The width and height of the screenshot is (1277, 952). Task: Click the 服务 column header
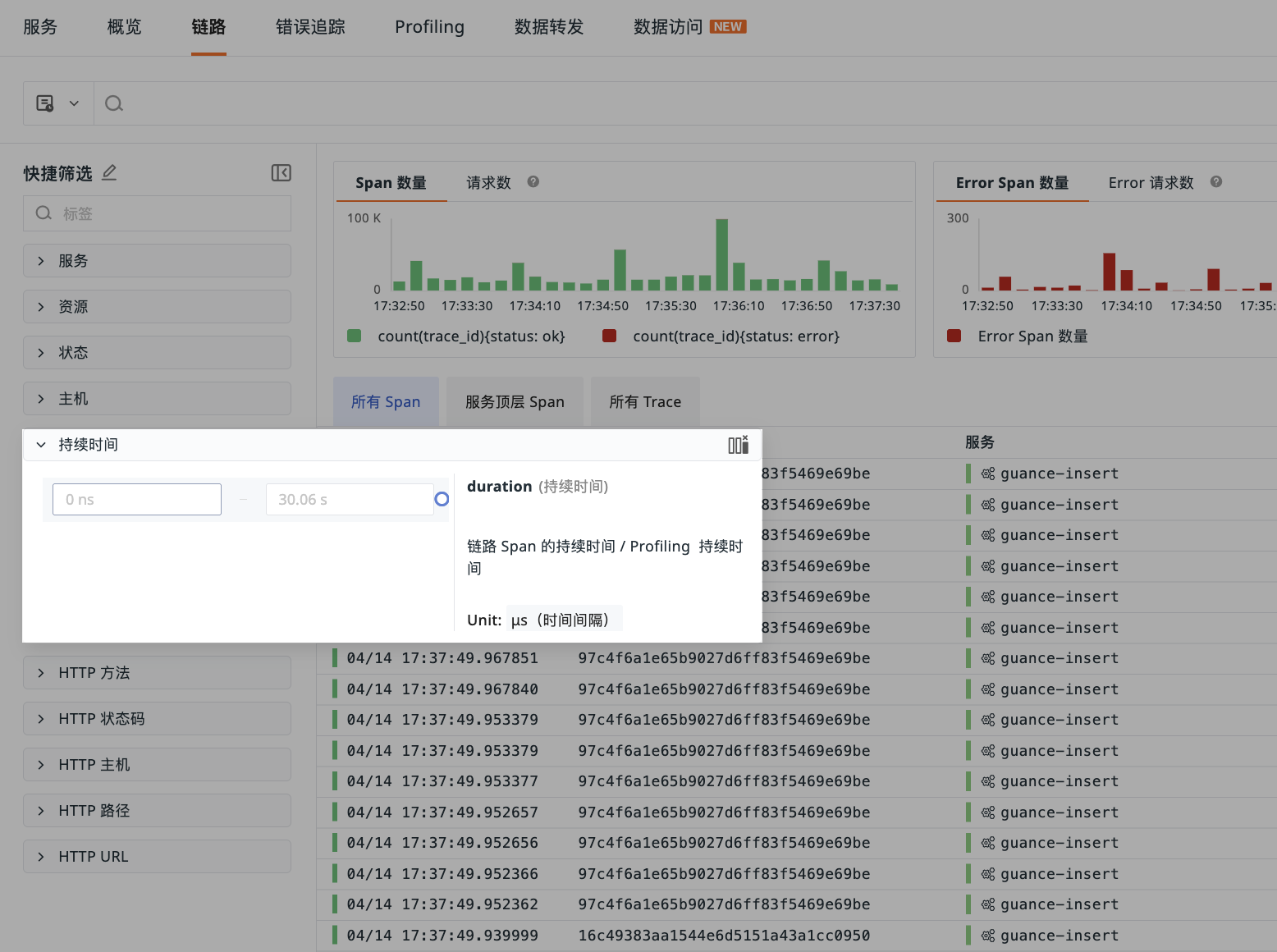click(x=980, y=442)
